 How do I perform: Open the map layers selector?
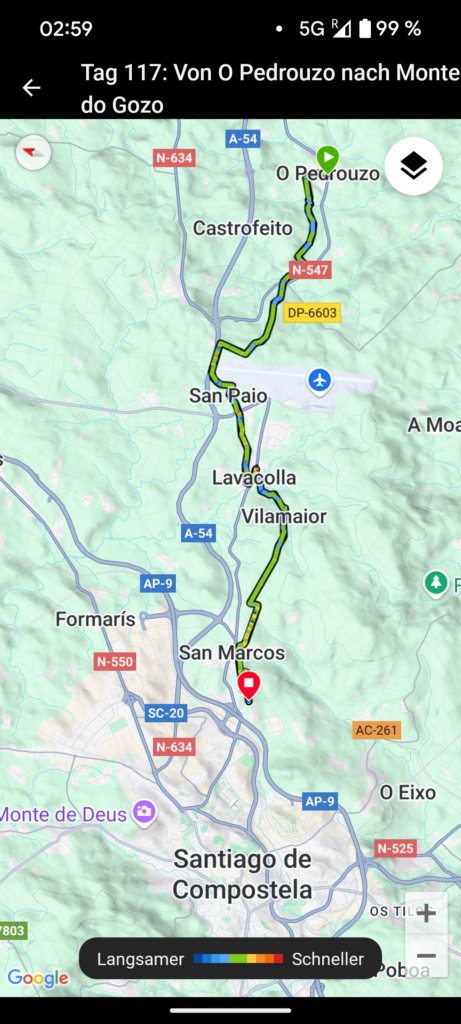click(413, 167)
